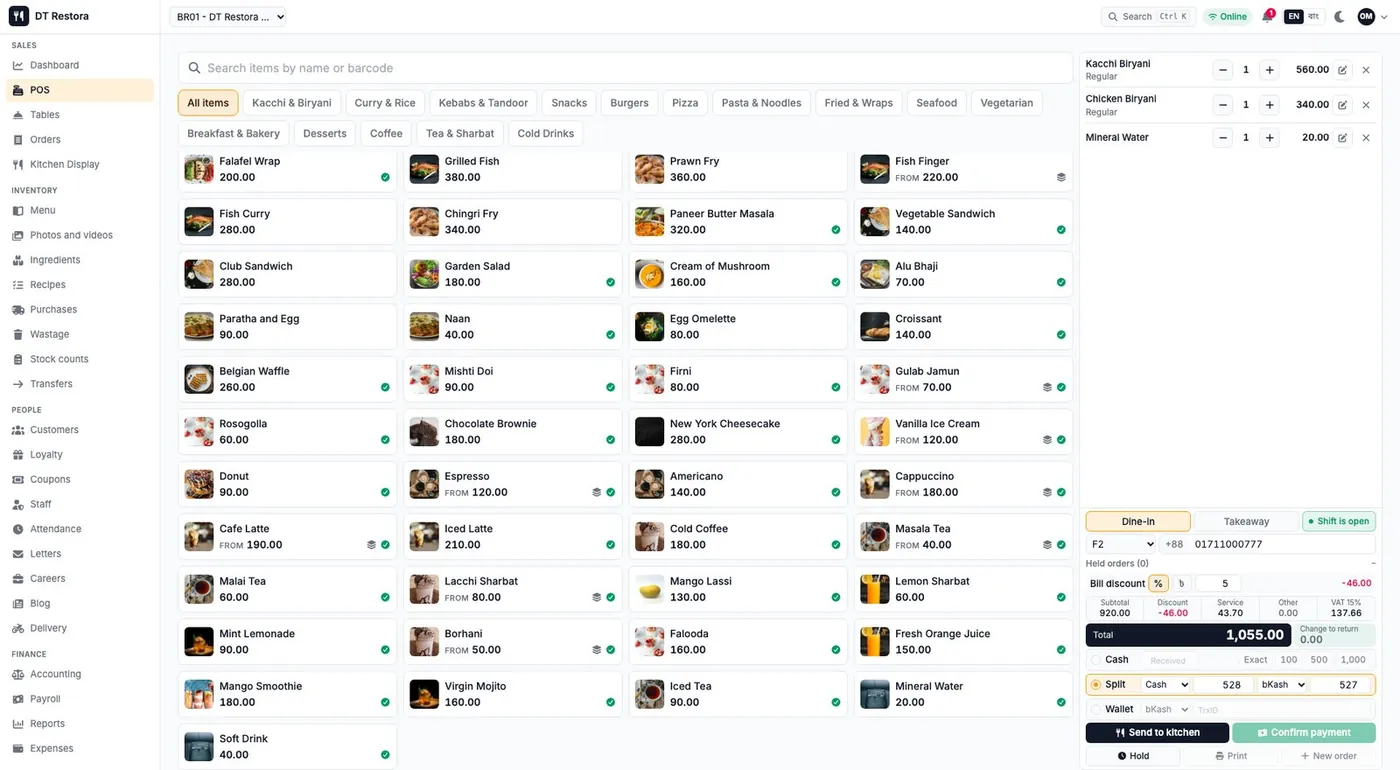
Task: Select the Cold Drinks category tab
Action: 546,134
